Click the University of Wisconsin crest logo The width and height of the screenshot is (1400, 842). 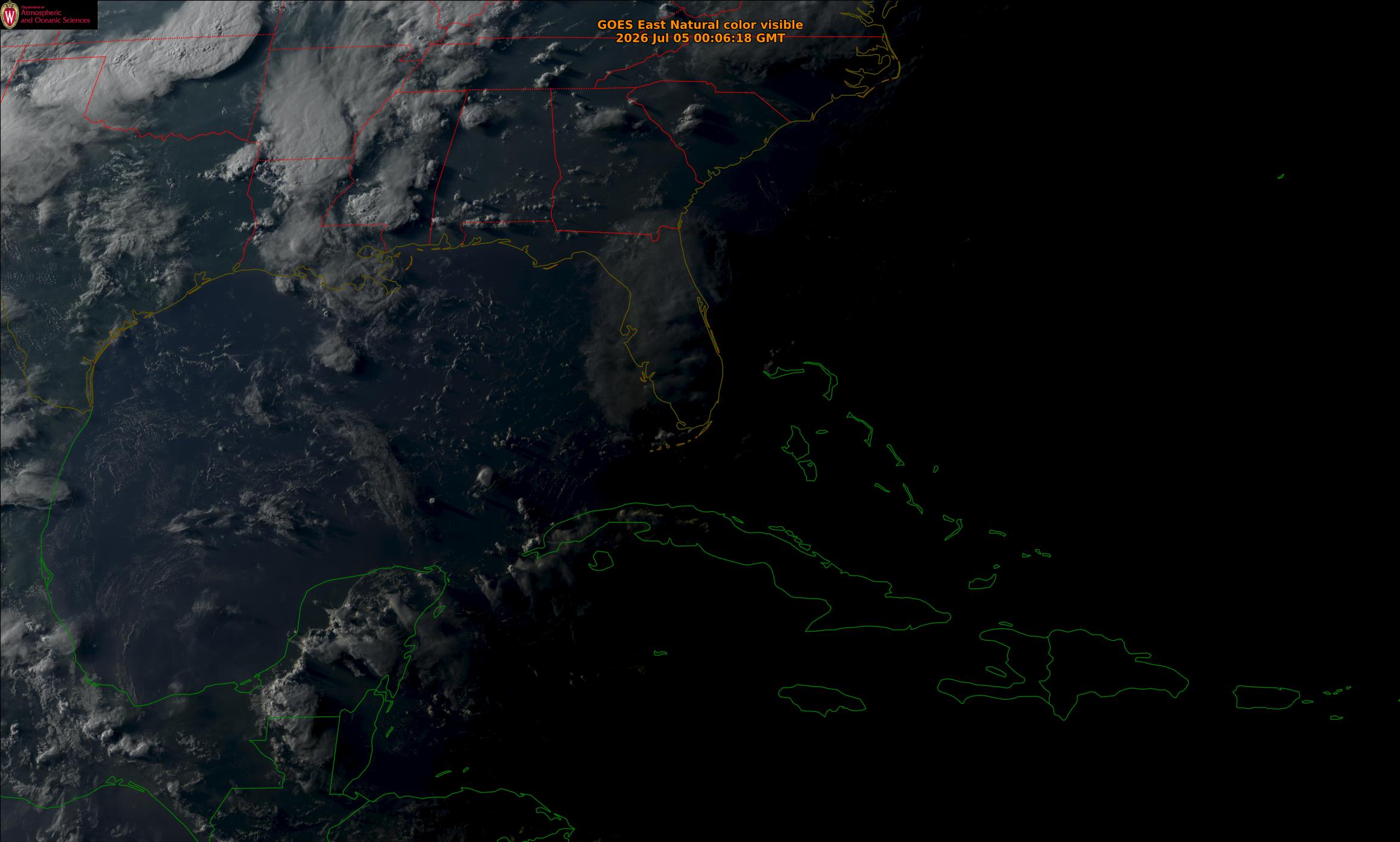(x=10, y=14)
